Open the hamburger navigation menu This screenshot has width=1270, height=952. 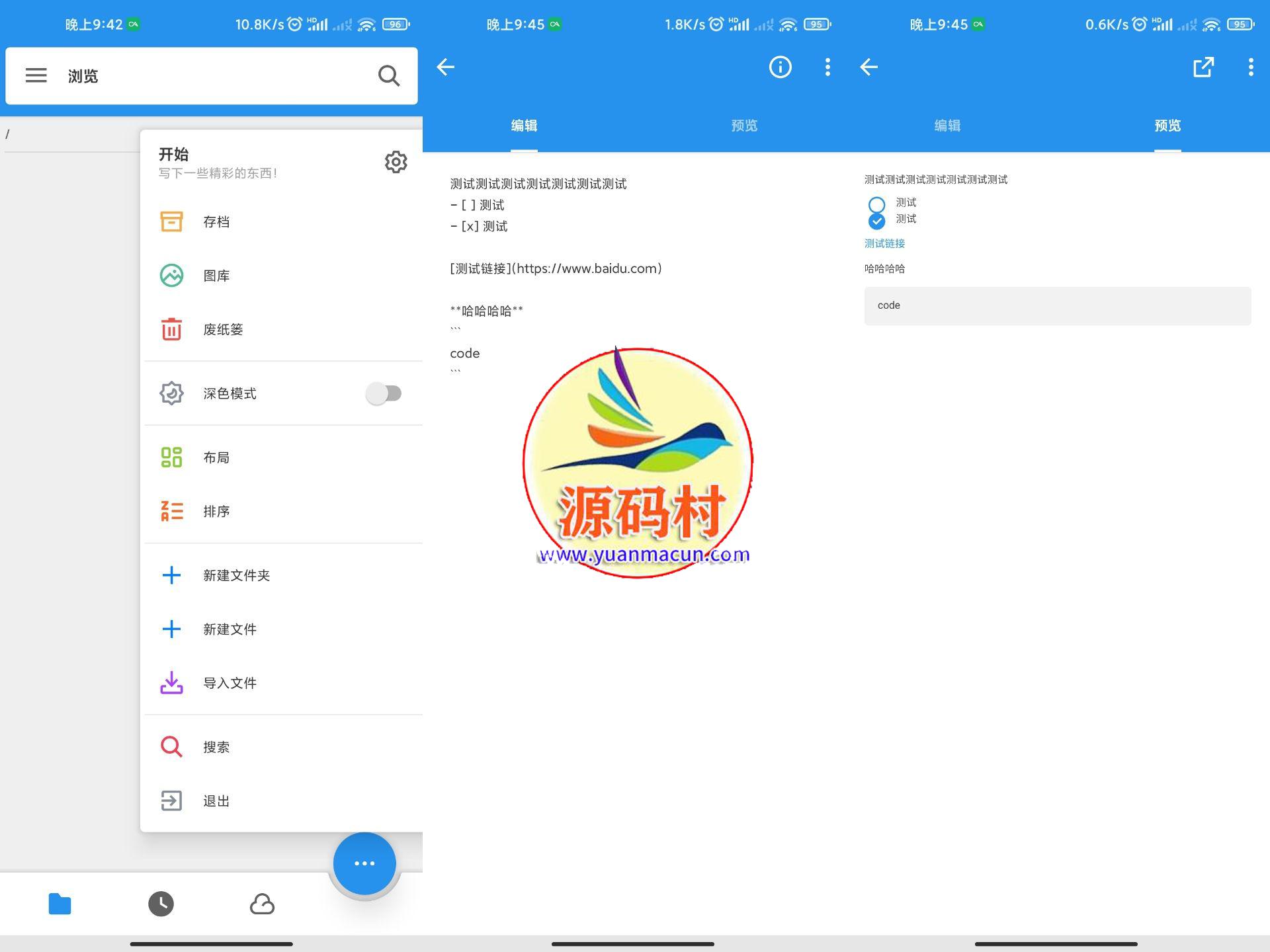[36, 75]
